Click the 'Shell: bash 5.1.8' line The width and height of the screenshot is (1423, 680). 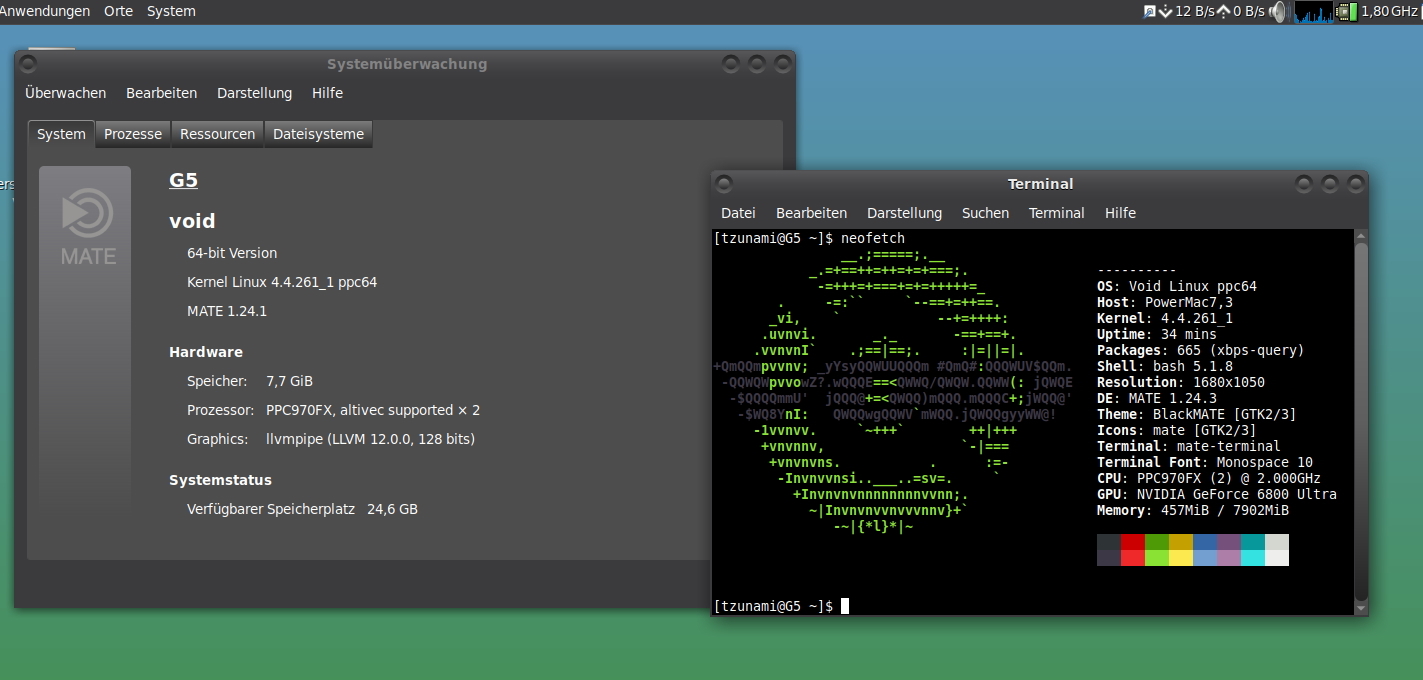click(x=1165, y=367)
